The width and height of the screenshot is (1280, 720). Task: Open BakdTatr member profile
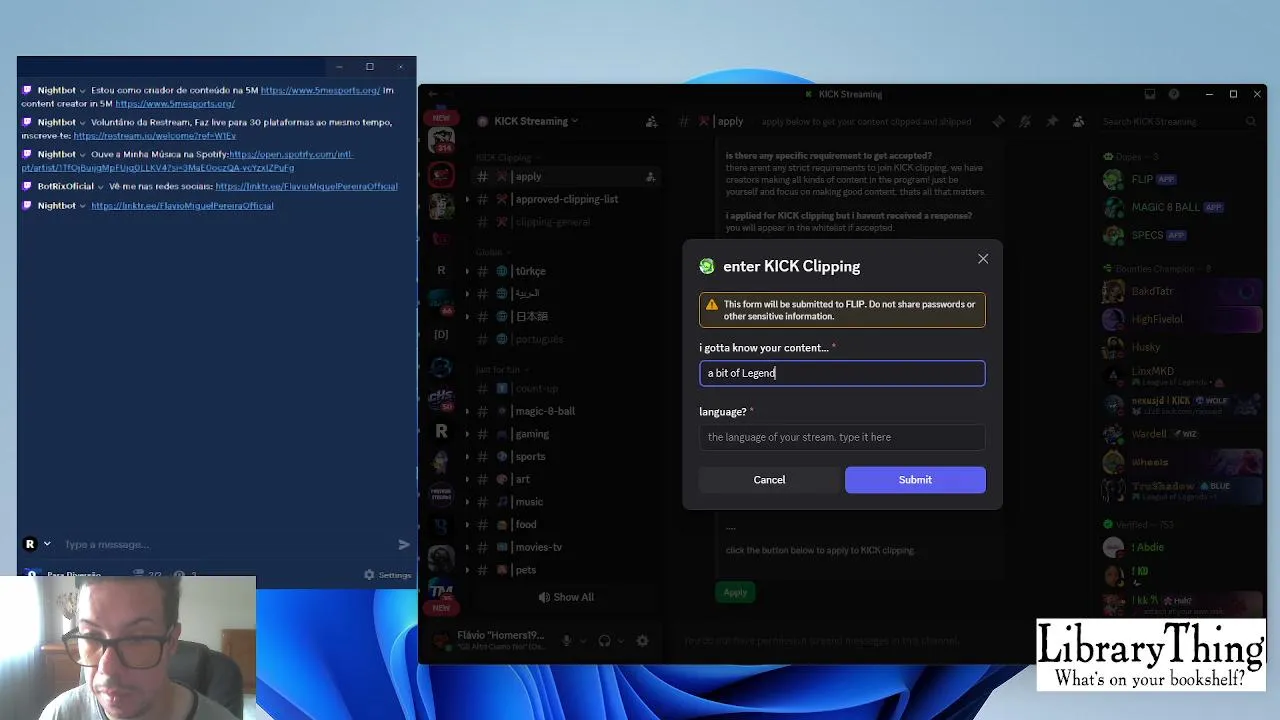(x=1180, y=291)
